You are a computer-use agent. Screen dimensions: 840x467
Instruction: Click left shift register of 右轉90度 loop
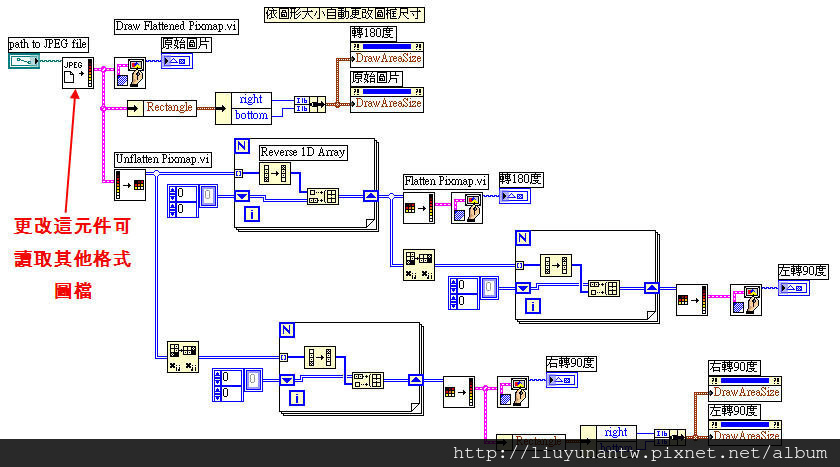click(287, 380)
